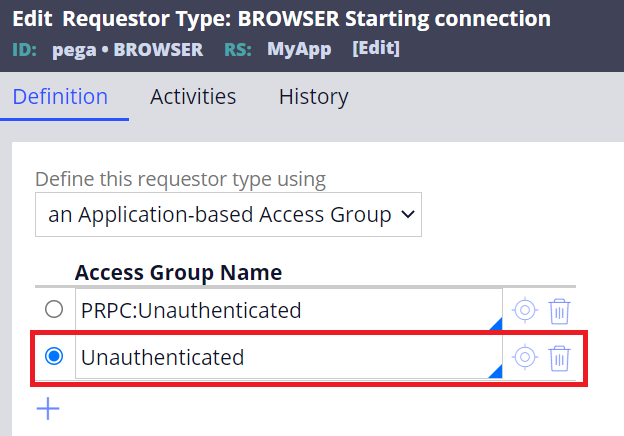Click the pega • BROWSER ID text
The width and height of the screenshot is (624, 436).
127,50
